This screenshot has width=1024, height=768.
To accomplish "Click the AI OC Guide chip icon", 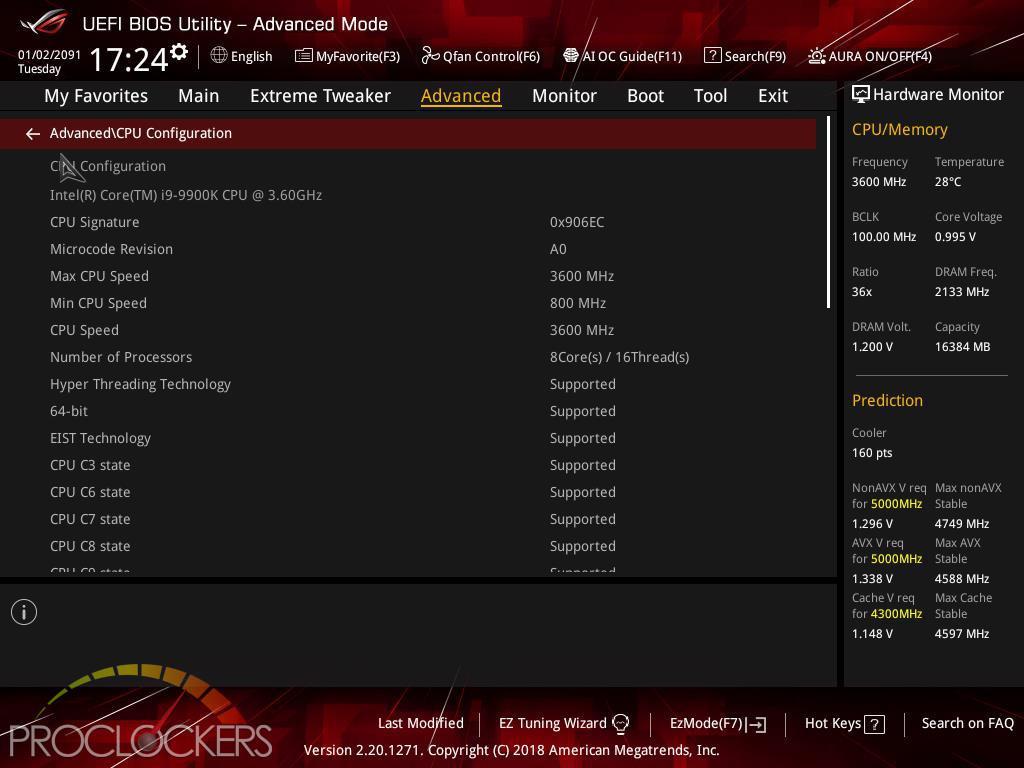I will point(571,56).
